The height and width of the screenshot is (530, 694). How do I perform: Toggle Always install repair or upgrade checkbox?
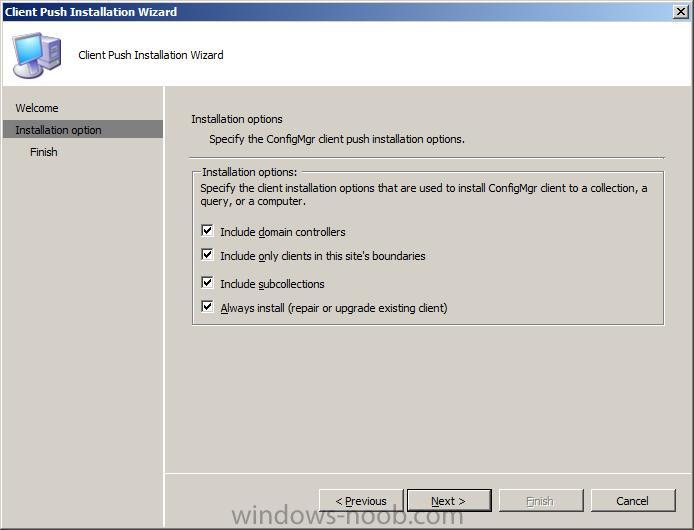click(x=207, y=306)
